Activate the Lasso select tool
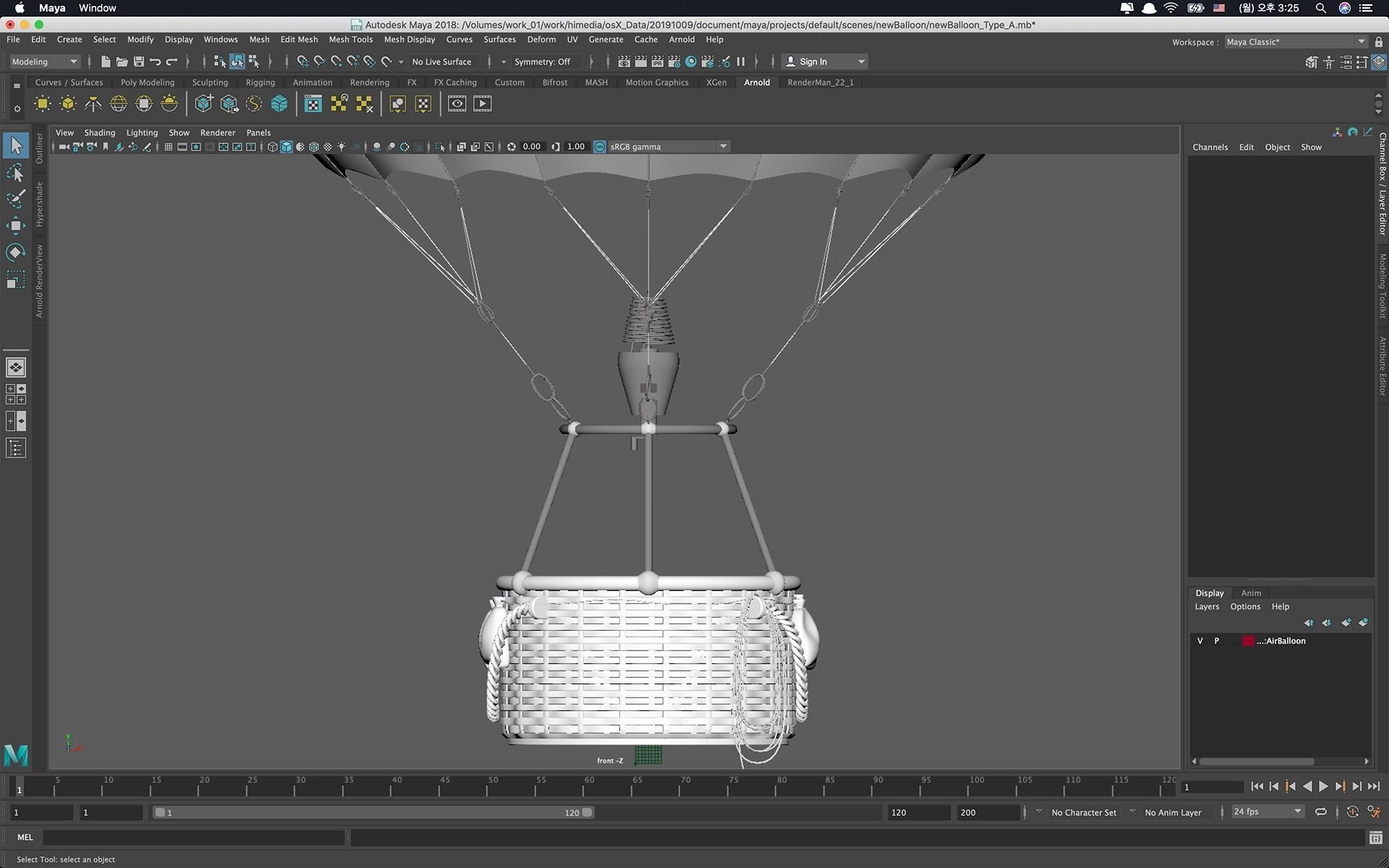The height and width of the screenshot is (868, 1389). coord(16,172)
